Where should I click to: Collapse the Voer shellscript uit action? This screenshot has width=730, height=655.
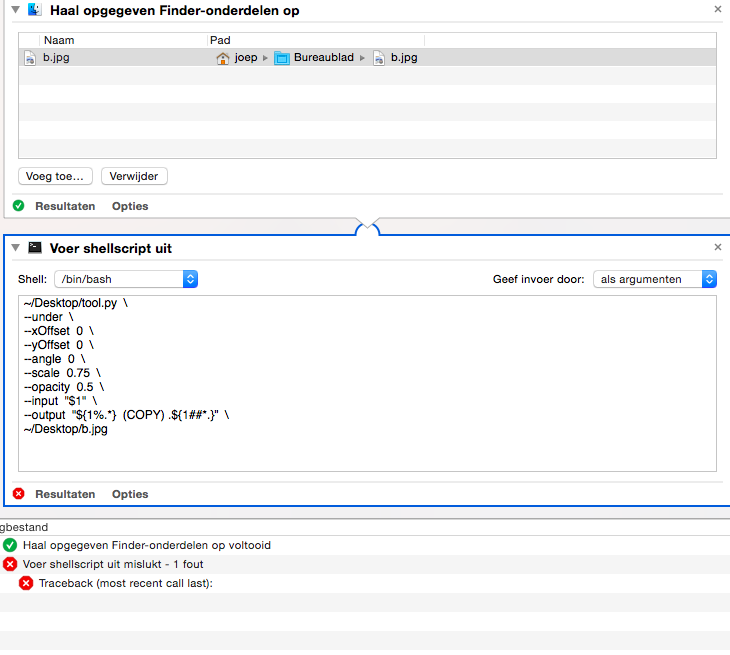12,248
